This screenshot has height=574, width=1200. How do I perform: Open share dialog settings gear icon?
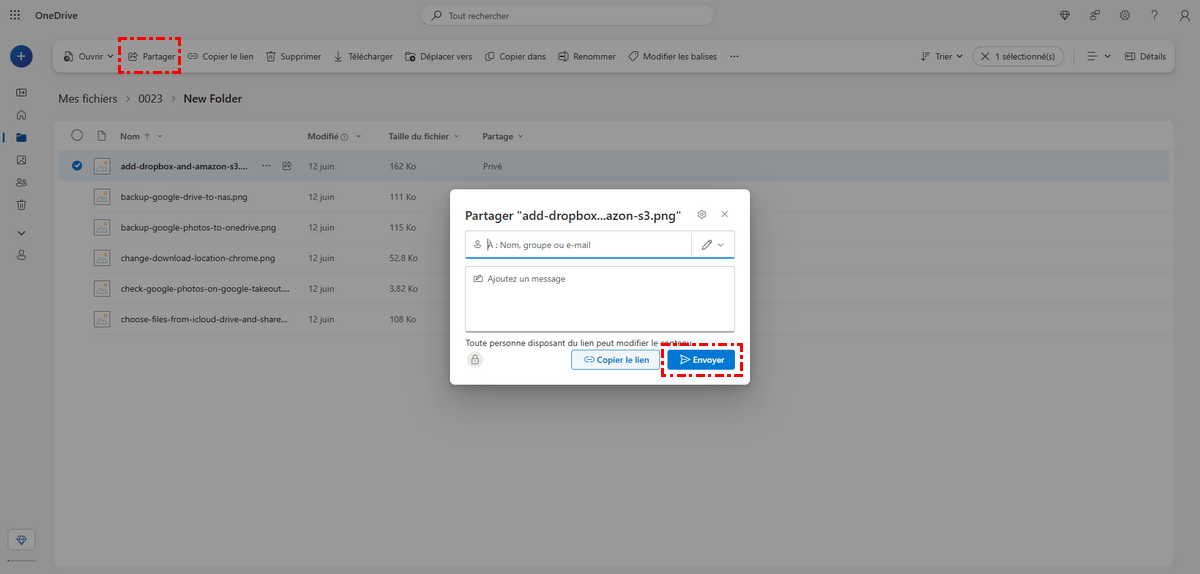(702, 214)
